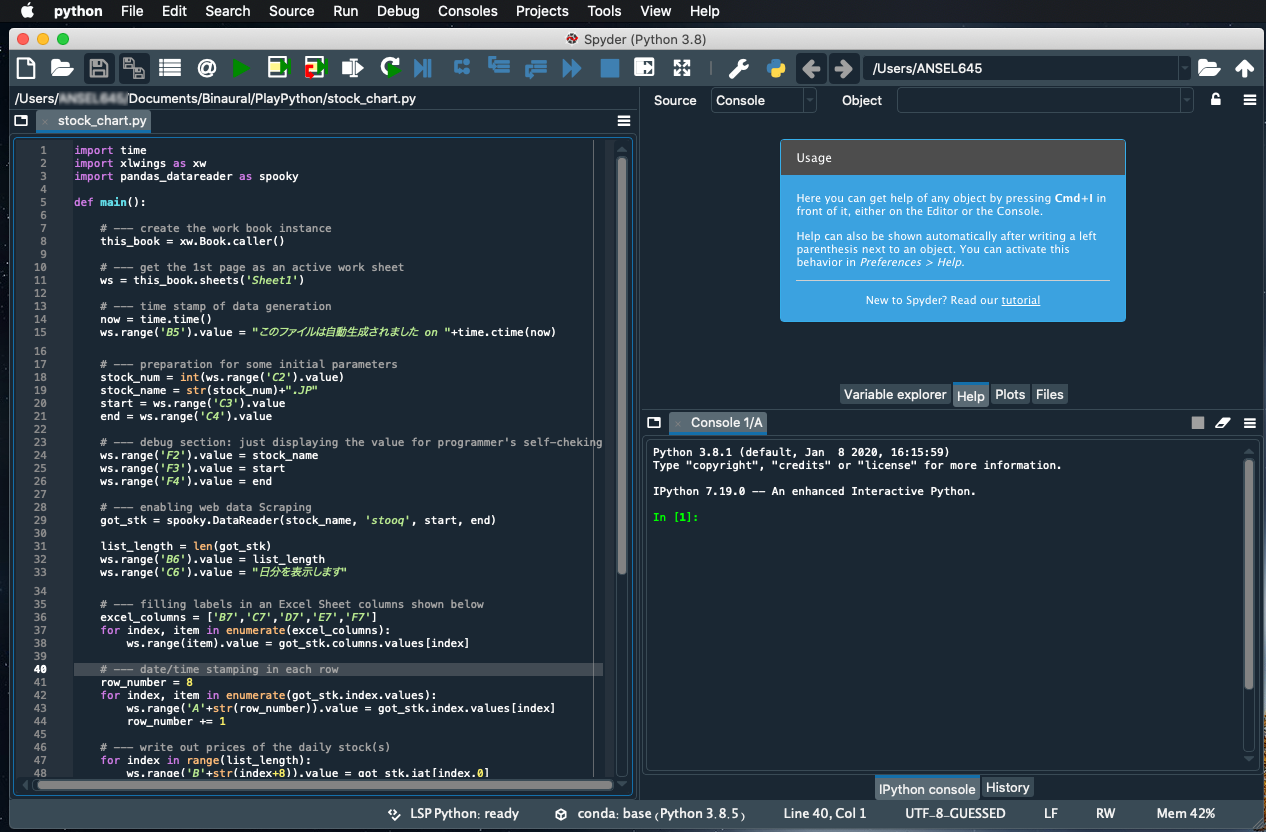Open Preferences with wrench icon
Viewport: 1266px width, 832px height.
pyautogui.click(x=738, y=68)
